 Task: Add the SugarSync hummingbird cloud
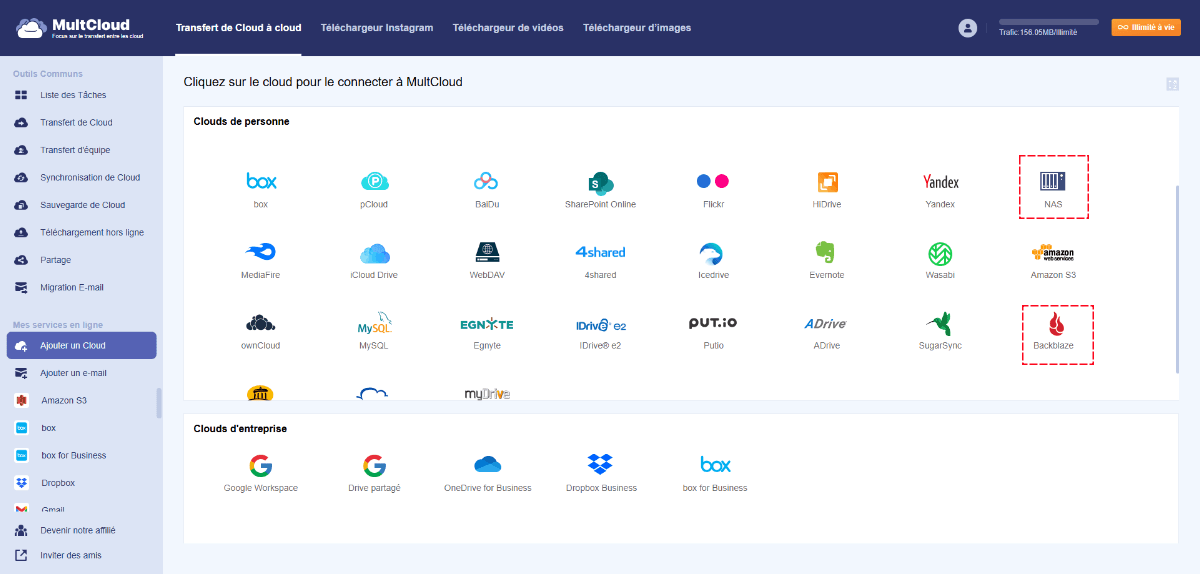939,324
